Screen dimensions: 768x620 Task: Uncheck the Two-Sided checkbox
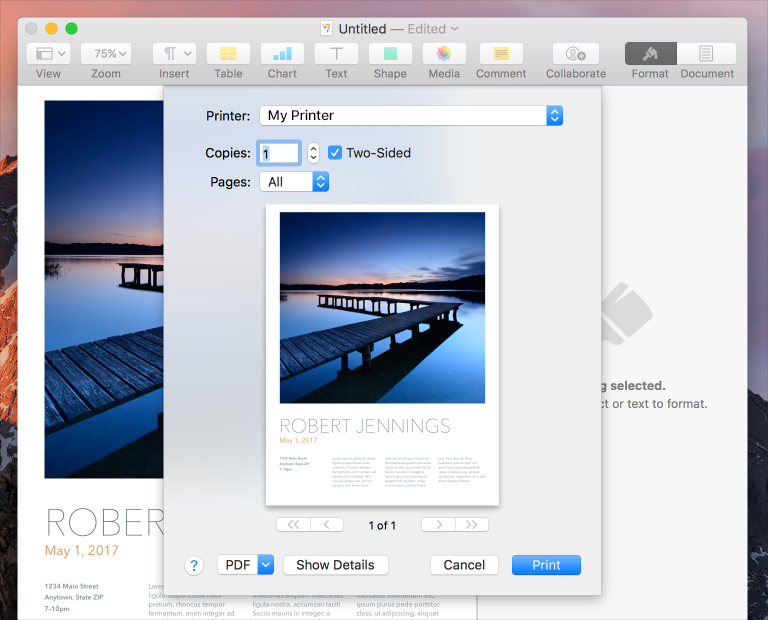[335, 153]
